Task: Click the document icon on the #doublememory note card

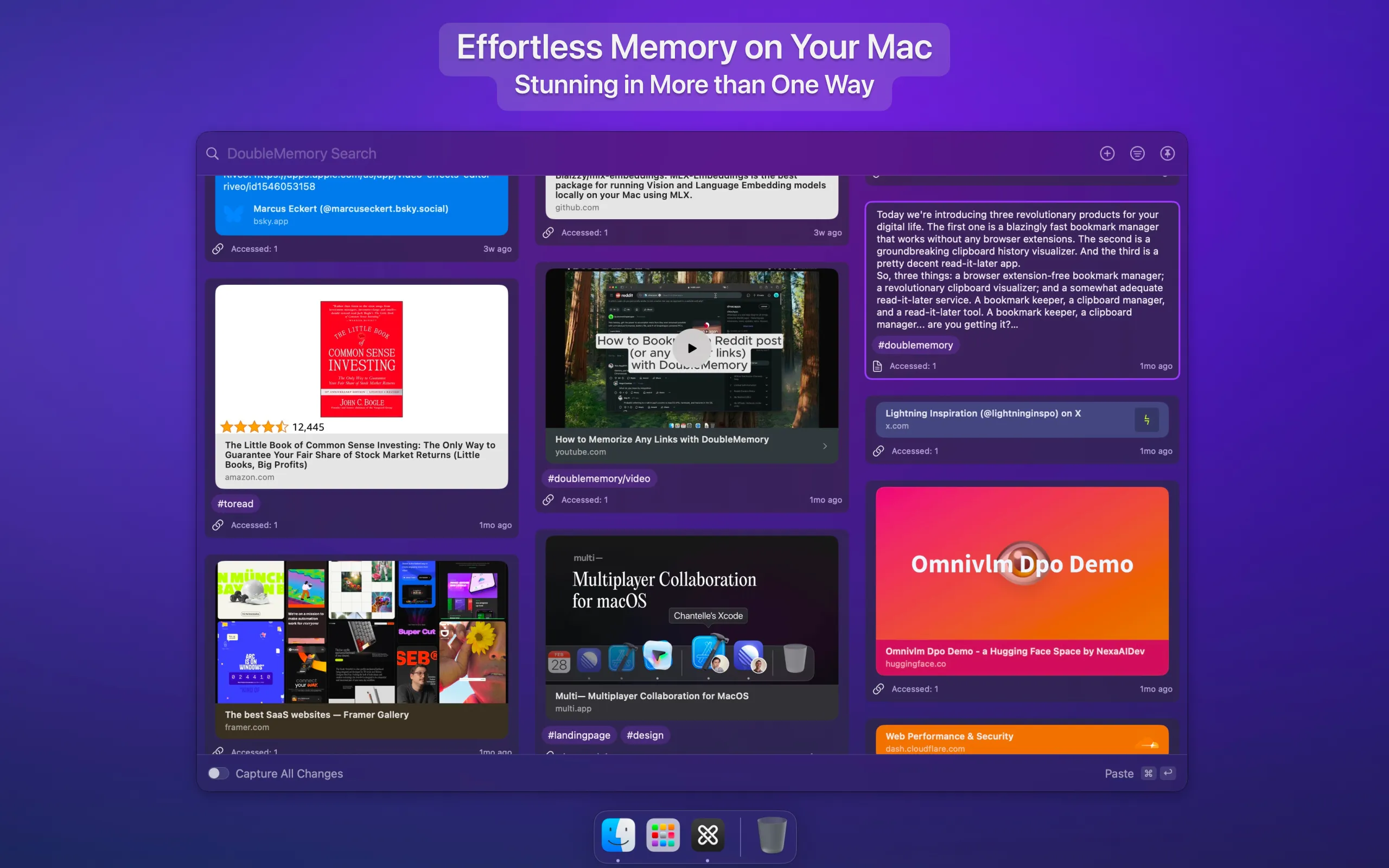Action: tap(877, 366)
